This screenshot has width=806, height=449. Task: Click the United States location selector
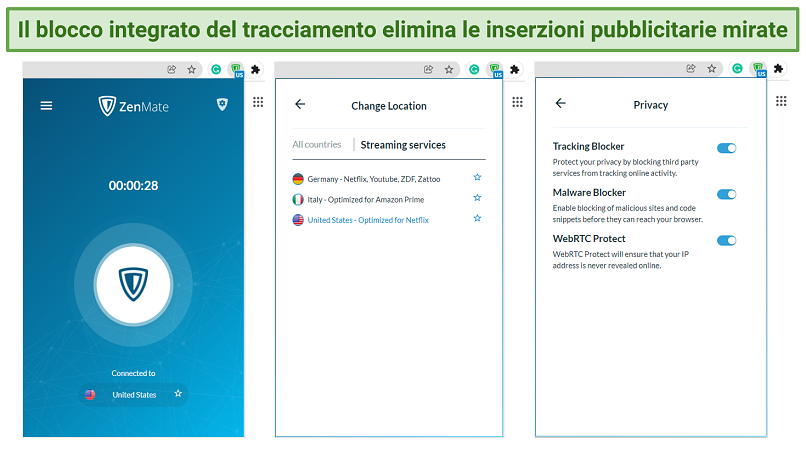(x=134, y=394)
